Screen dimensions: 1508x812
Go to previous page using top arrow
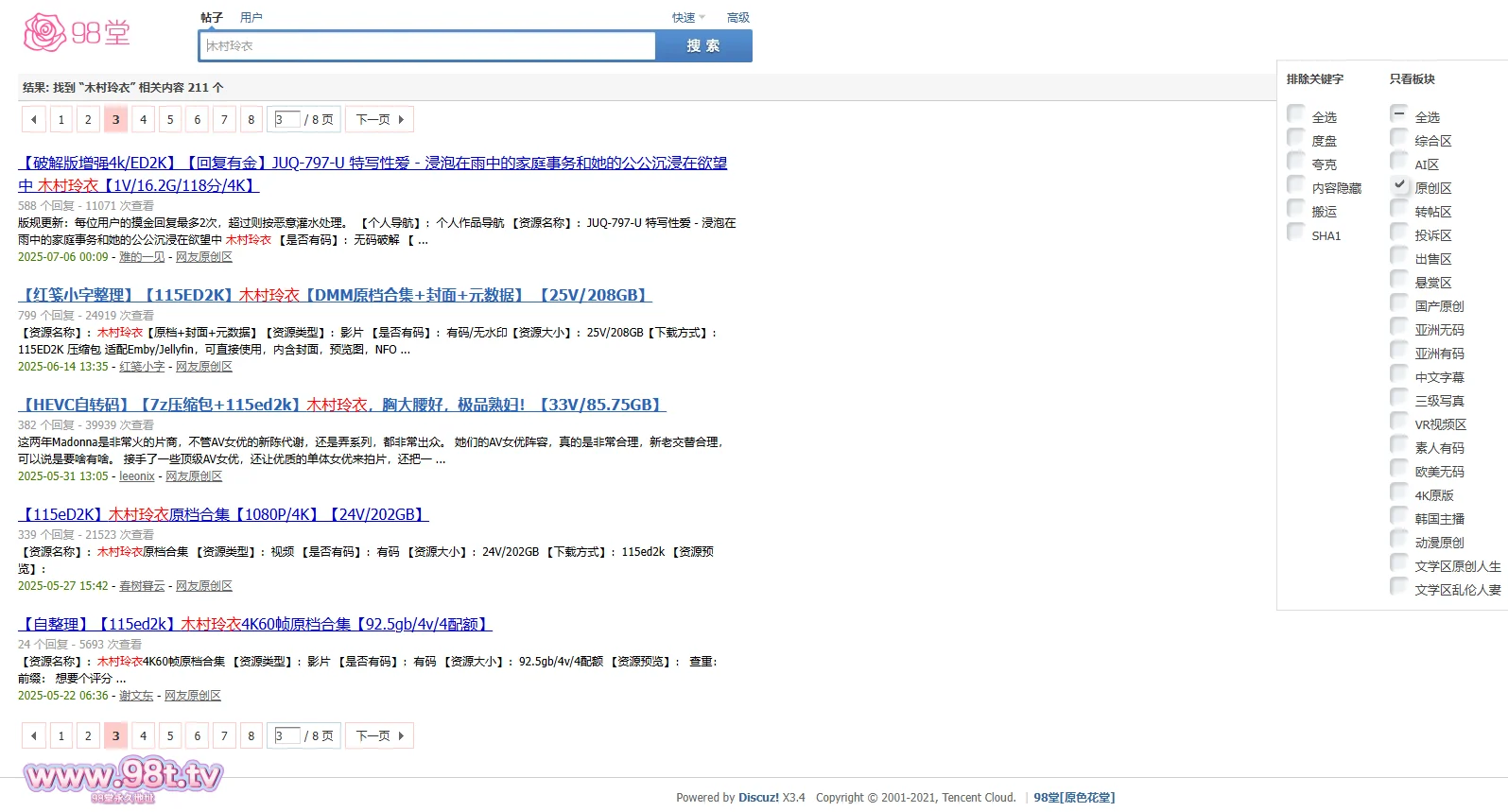point(34,120)
